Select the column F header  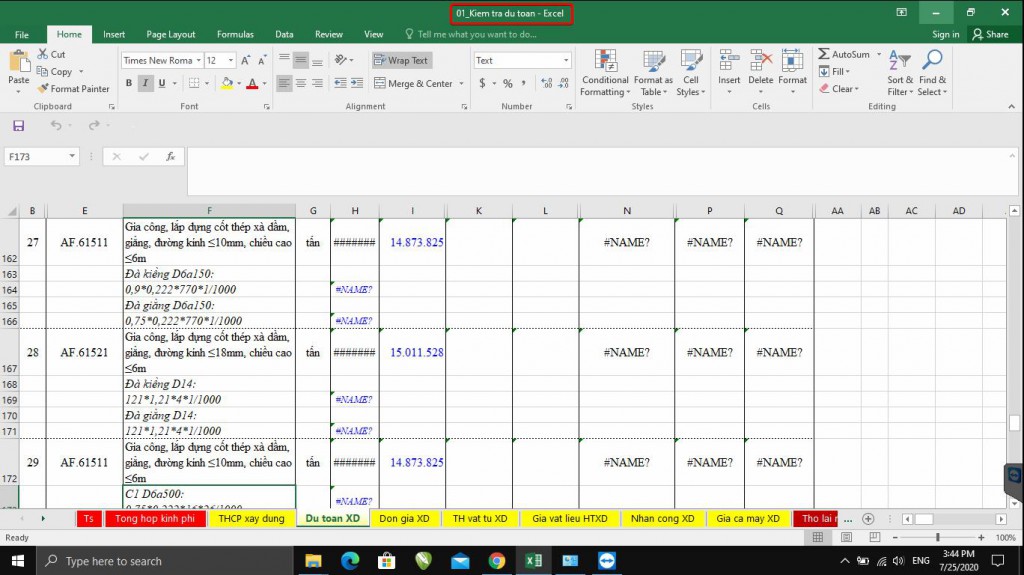click(x=209, y=210)
